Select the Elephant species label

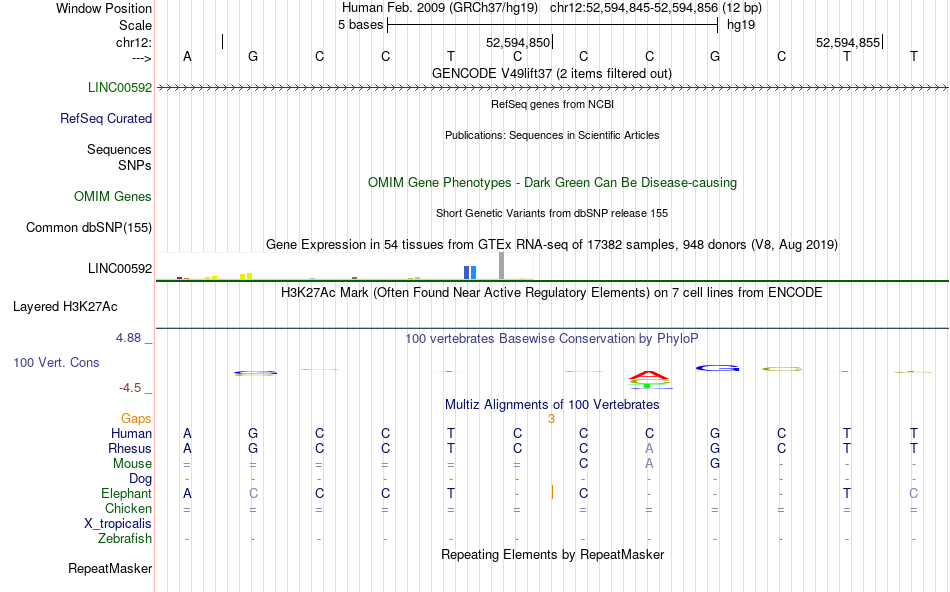126,493
